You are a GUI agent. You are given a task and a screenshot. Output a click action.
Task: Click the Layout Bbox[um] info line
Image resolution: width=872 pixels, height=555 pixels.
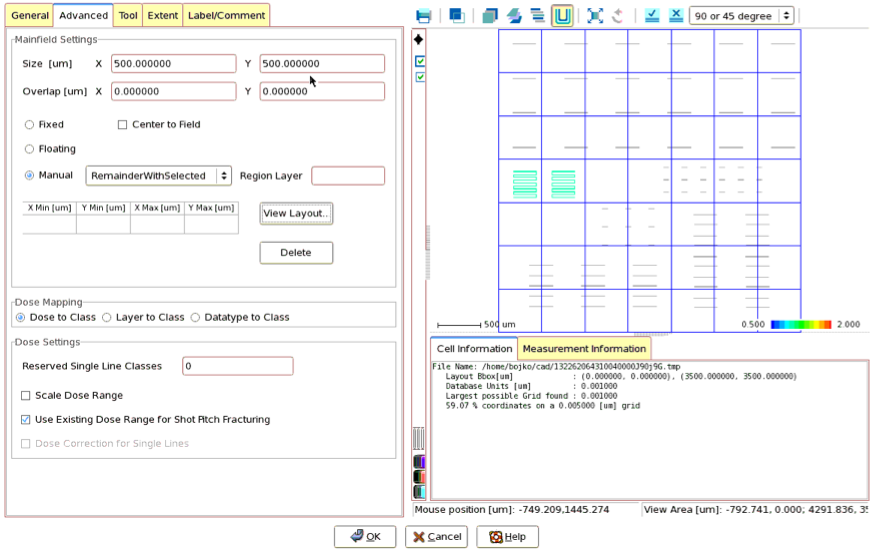click(x=621, y=376)
